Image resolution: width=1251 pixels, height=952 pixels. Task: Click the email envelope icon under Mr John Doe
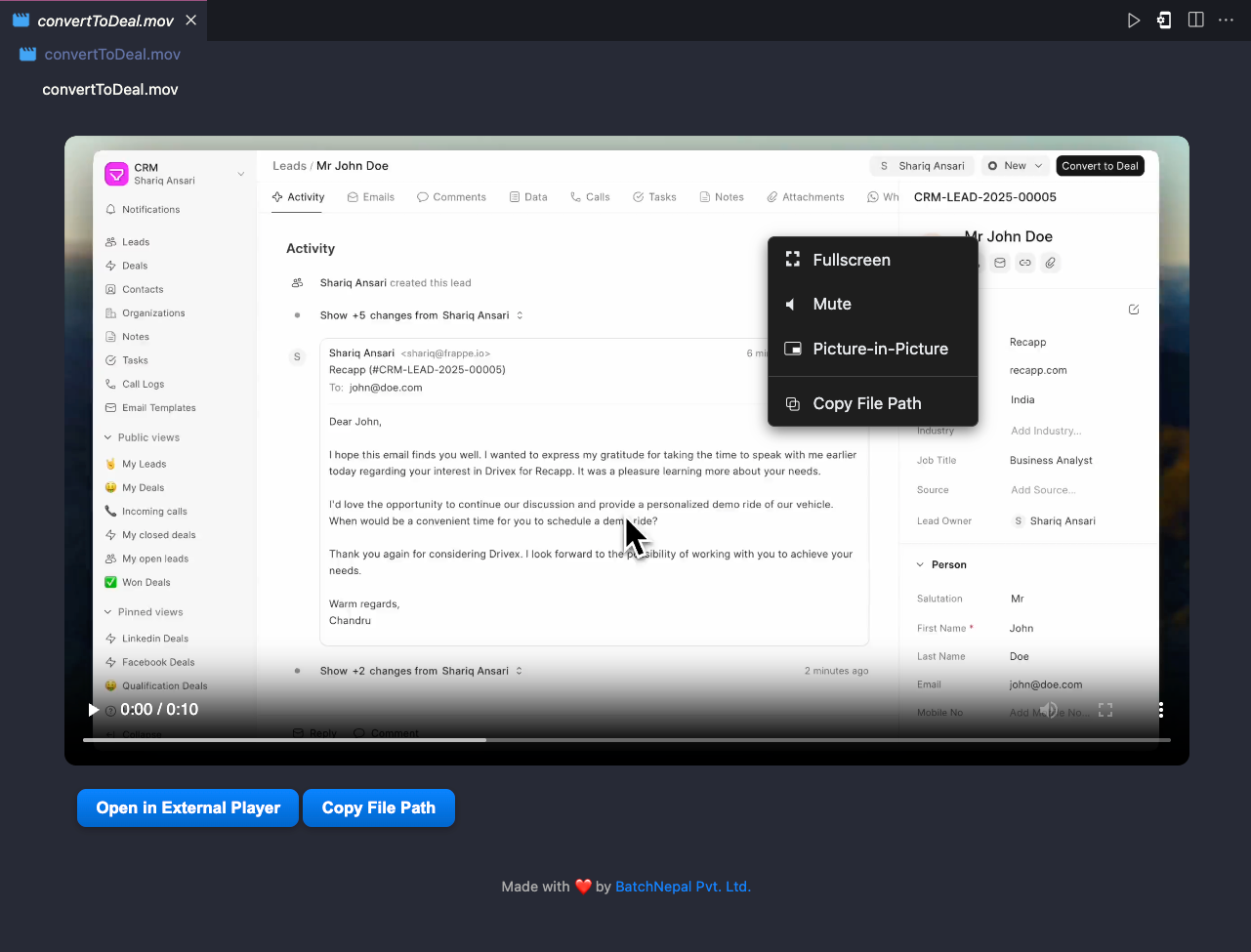[1000, 263]
